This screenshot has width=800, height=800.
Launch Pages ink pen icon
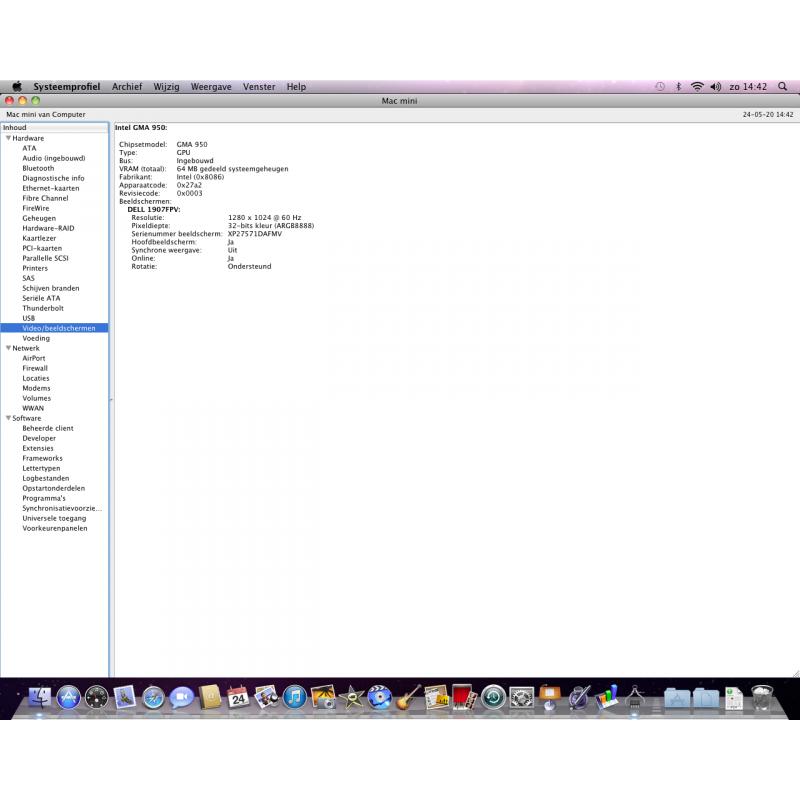pos(578,697)
